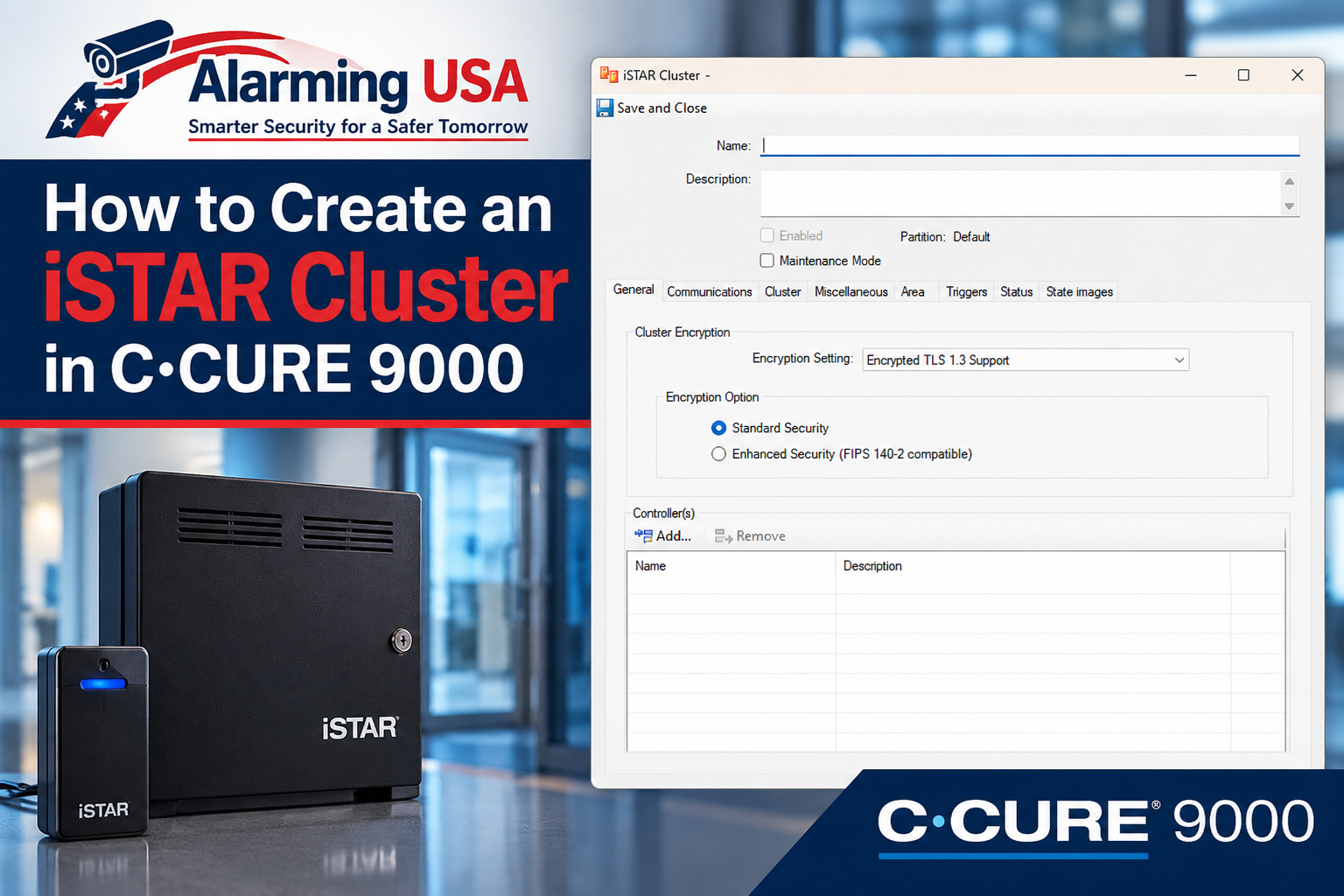Viewport: 1344px width, 896px height.
Task: Open the Cluster tab
Action: pyautogui.click(x=782, y=291)
